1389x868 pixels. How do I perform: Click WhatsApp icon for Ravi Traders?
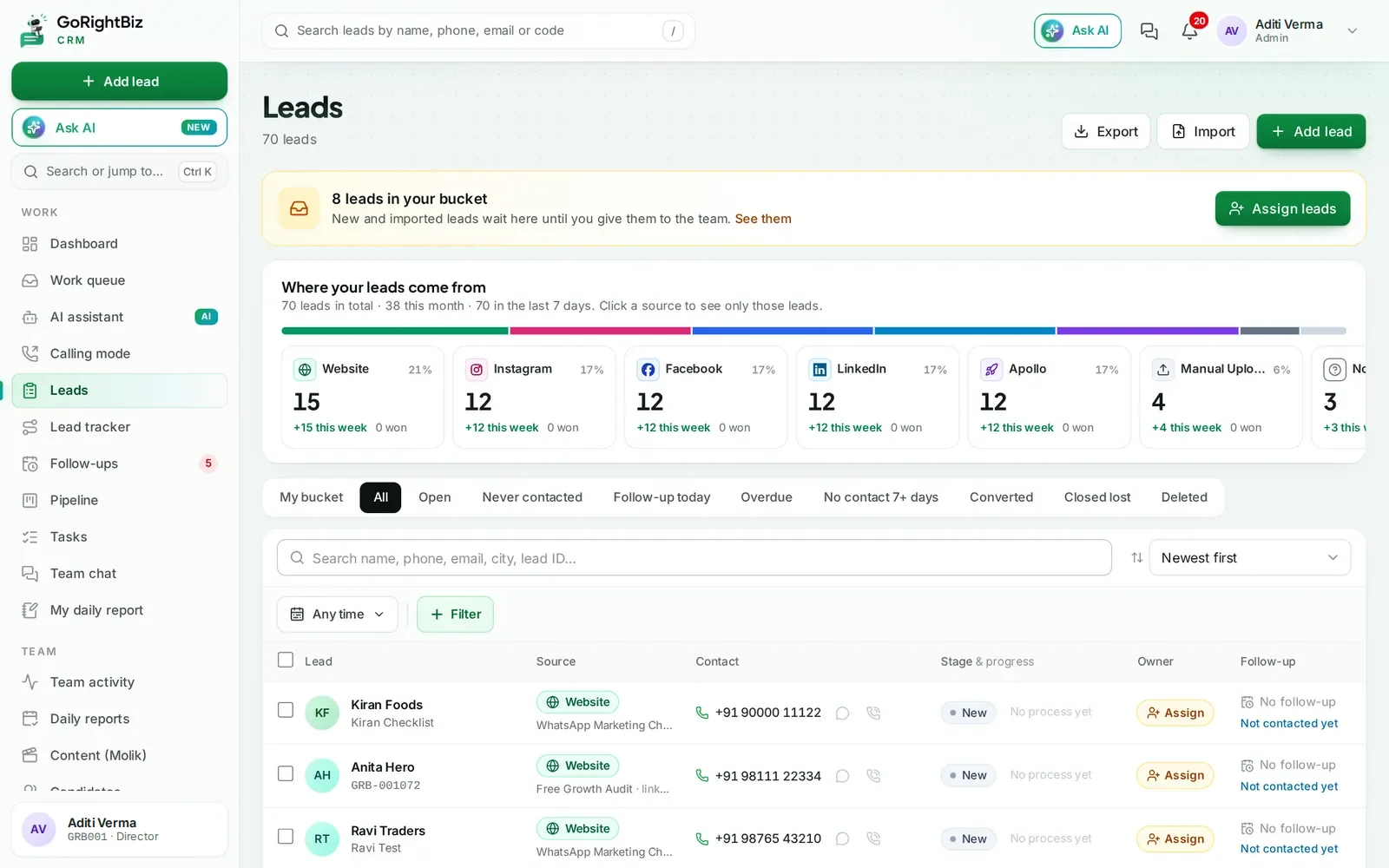(842, 838)
